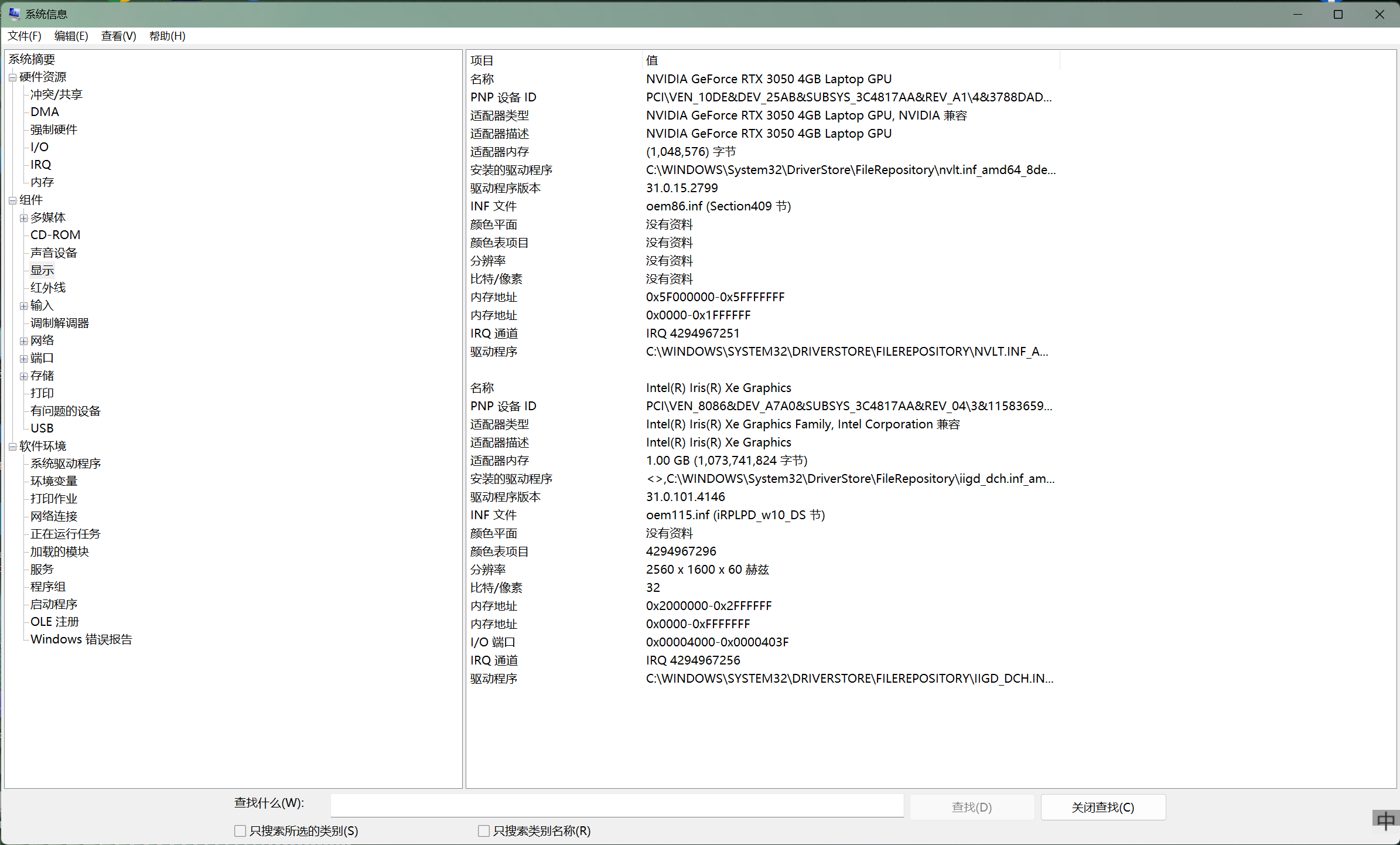1400x845 pixels.
Task: Enable 只搜索所选的类别(S) checkbox
Action: pos(240,830)
